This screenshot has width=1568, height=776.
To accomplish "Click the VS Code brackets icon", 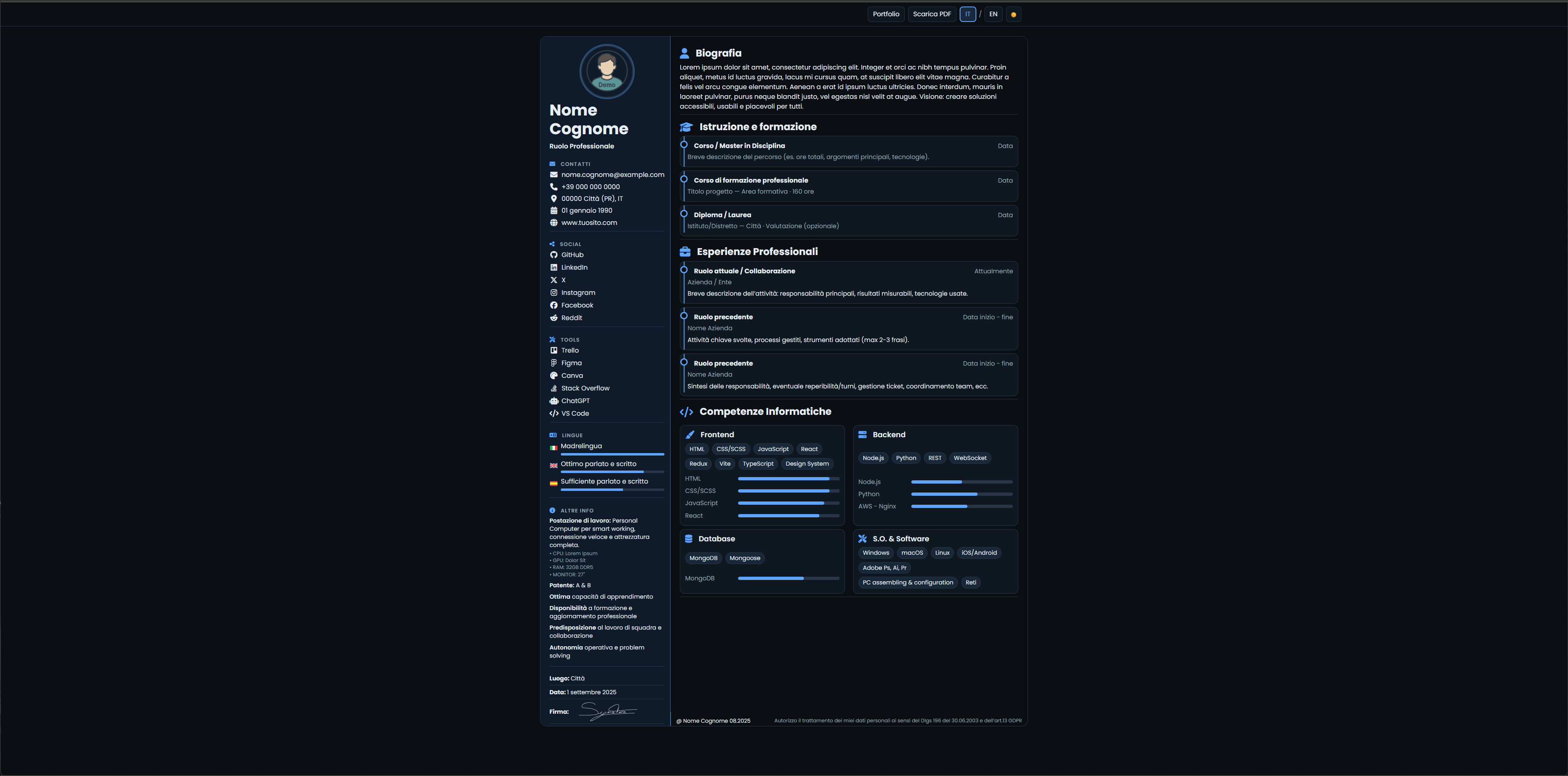I will pyautogui.click(x=553, y=414).
